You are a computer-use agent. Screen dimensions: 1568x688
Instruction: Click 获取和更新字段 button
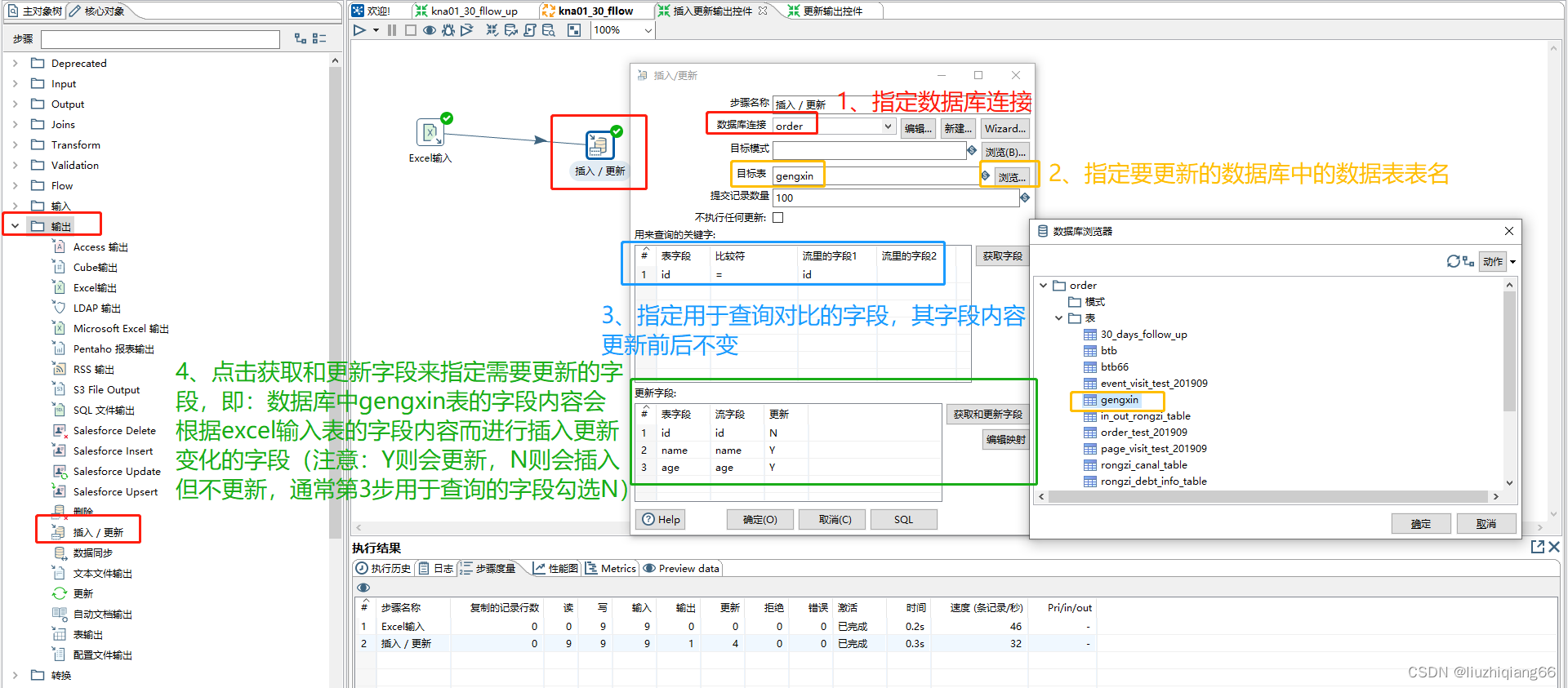tap(987, 414)
